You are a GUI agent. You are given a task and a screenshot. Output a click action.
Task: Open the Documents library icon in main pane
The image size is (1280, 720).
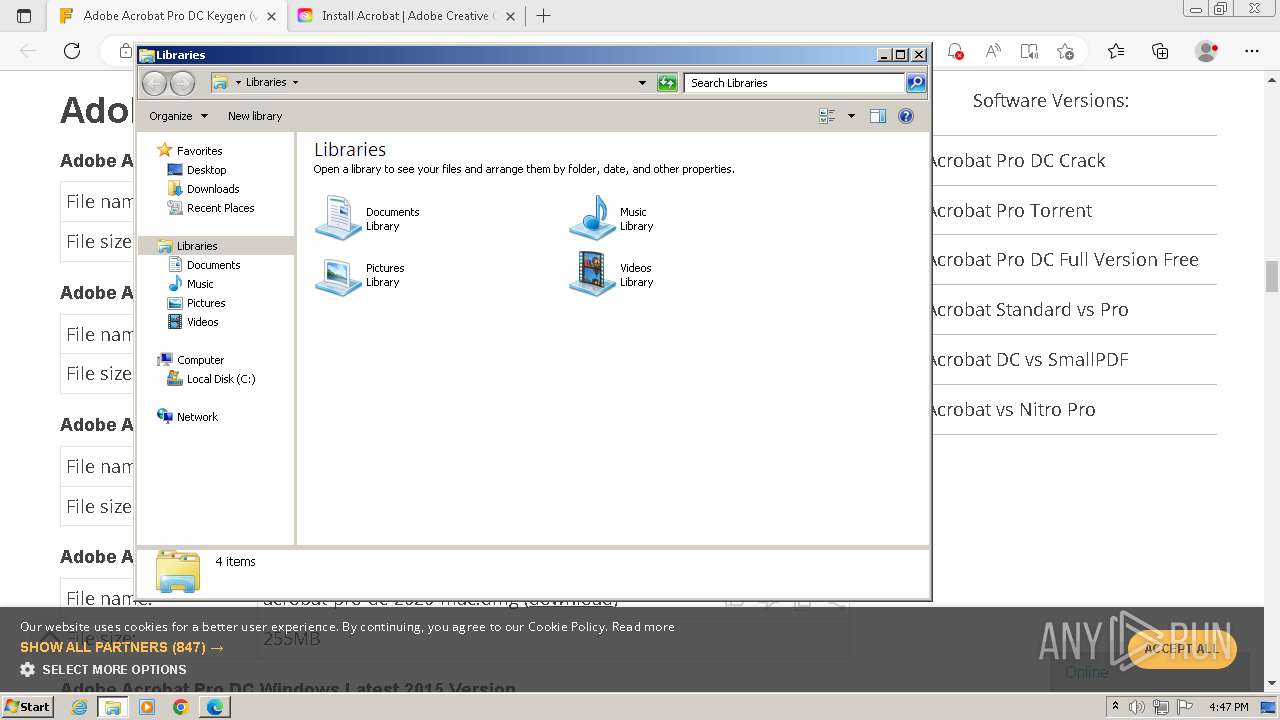[338, 218]
